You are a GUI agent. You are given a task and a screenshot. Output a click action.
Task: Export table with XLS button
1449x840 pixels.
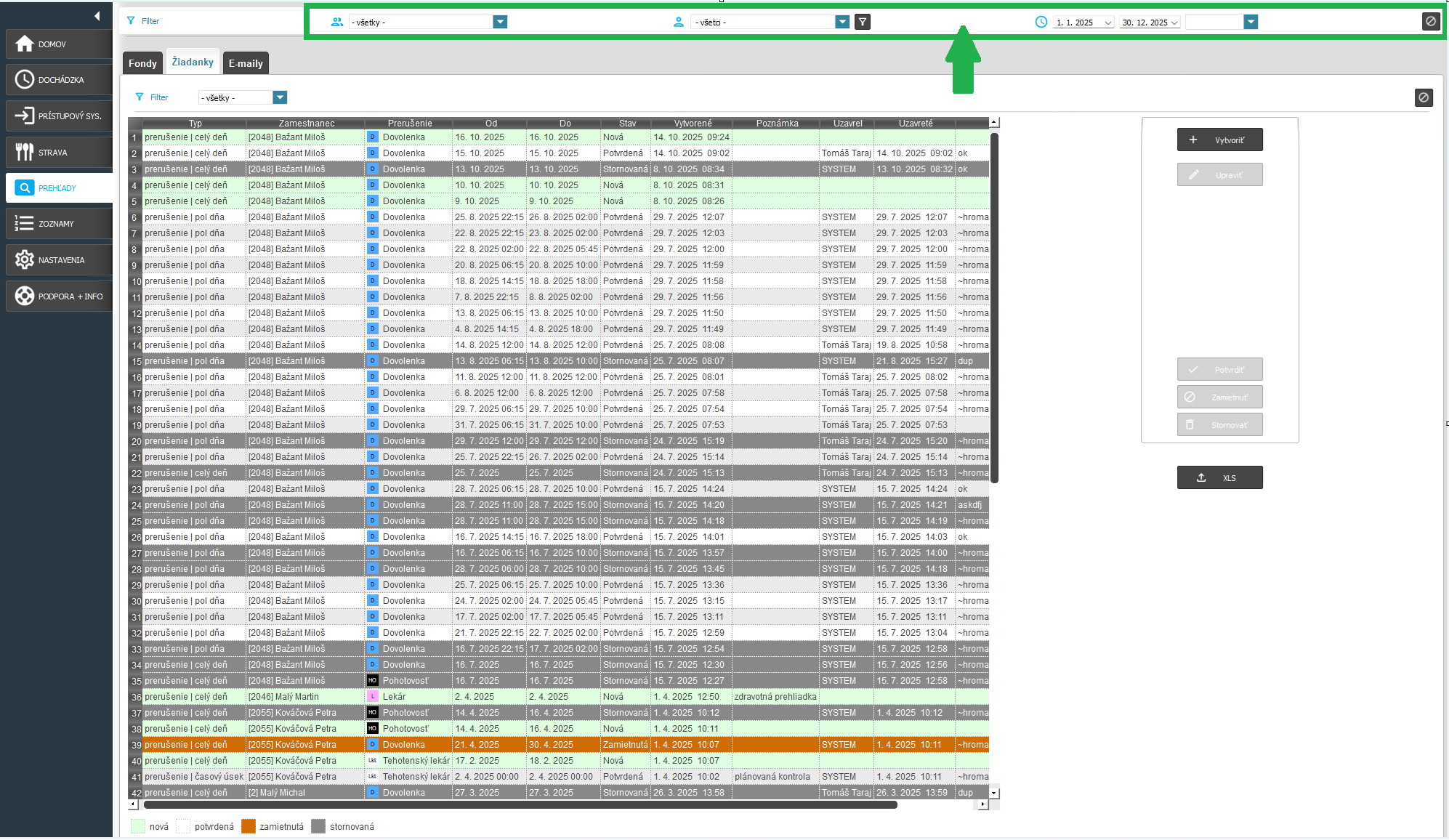1219,477
